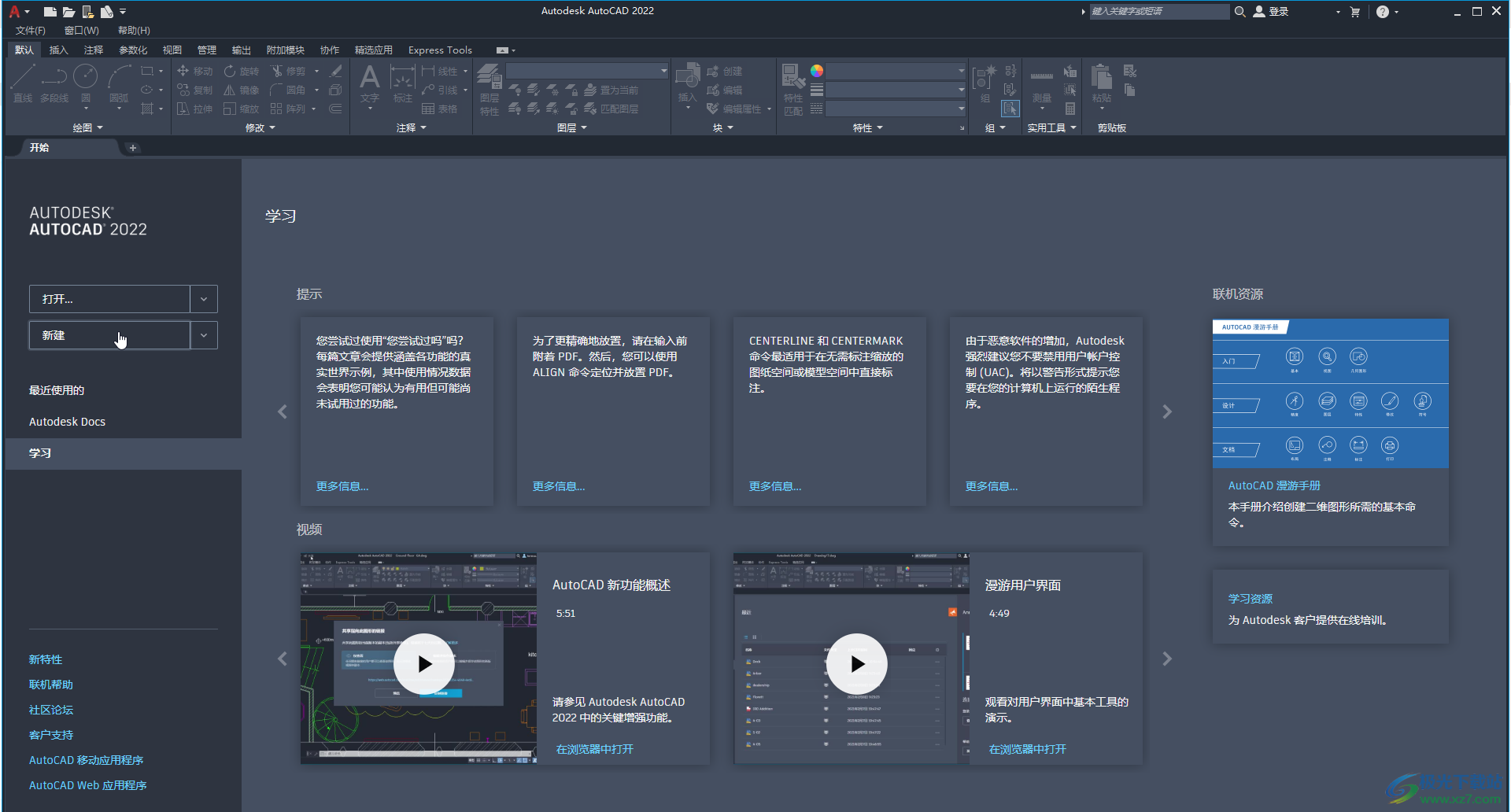
Task: Click the keyword search input field
Action: pos(1158,12)
